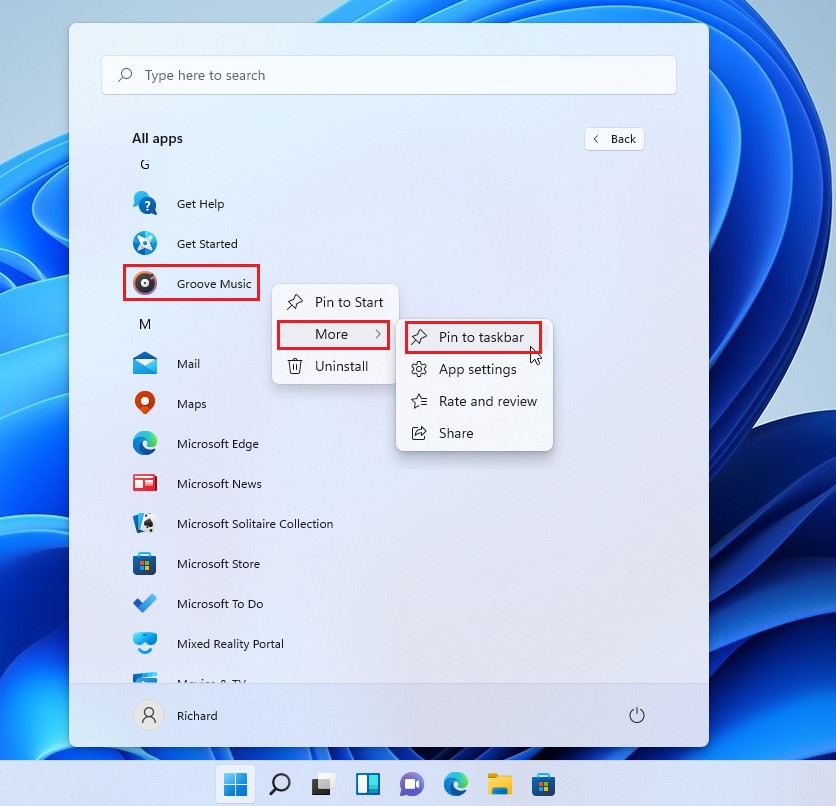Viewport: 836px width, 806px height.
Task: Select Rate and review for Groove Music
Action: 487,401
